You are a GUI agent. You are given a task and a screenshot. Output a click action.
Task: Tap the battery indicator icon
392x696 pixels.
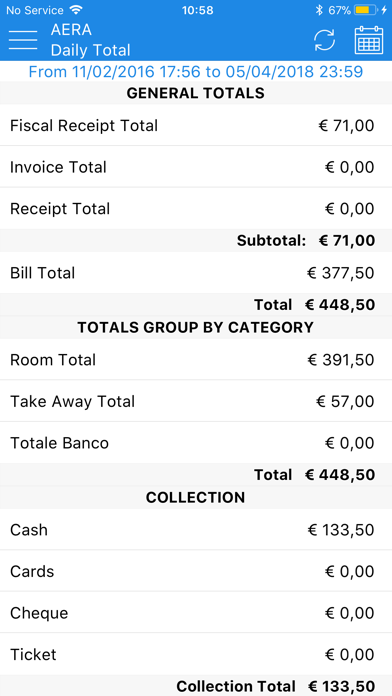click(x=366, y=10)
